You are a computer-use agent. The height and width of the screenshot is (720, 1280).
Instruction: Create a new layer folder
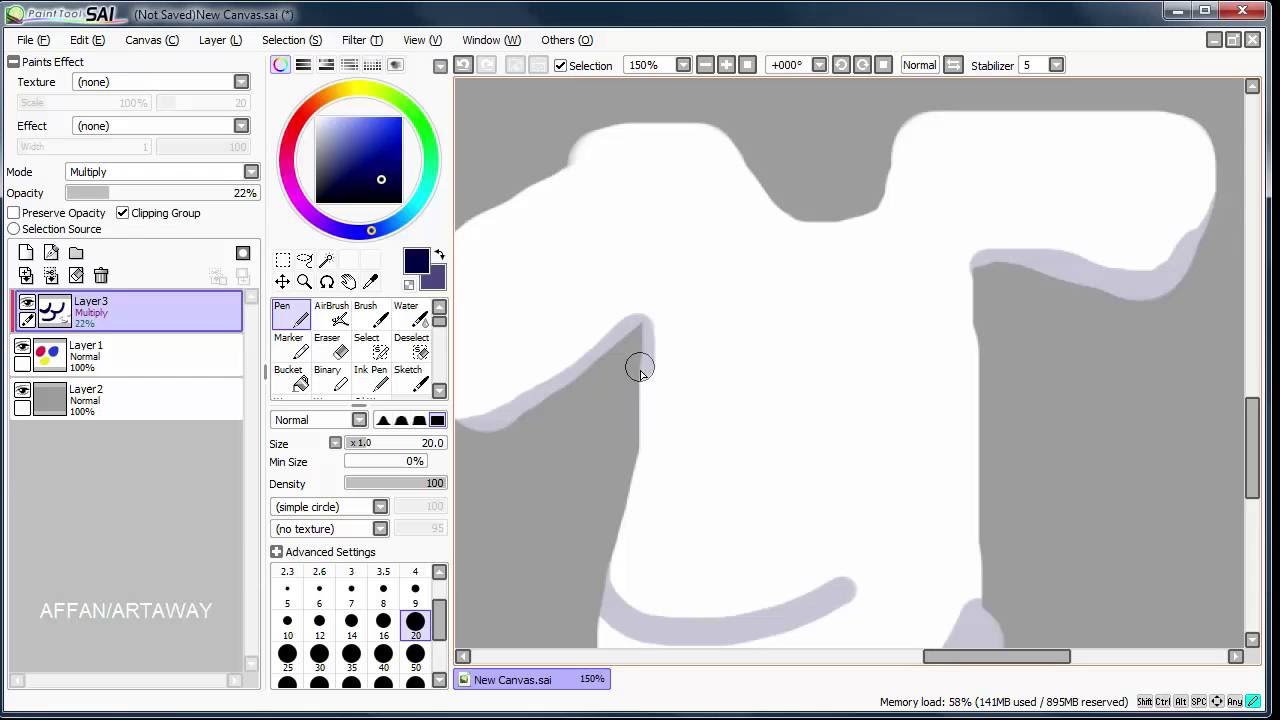[x=76, y=253]
